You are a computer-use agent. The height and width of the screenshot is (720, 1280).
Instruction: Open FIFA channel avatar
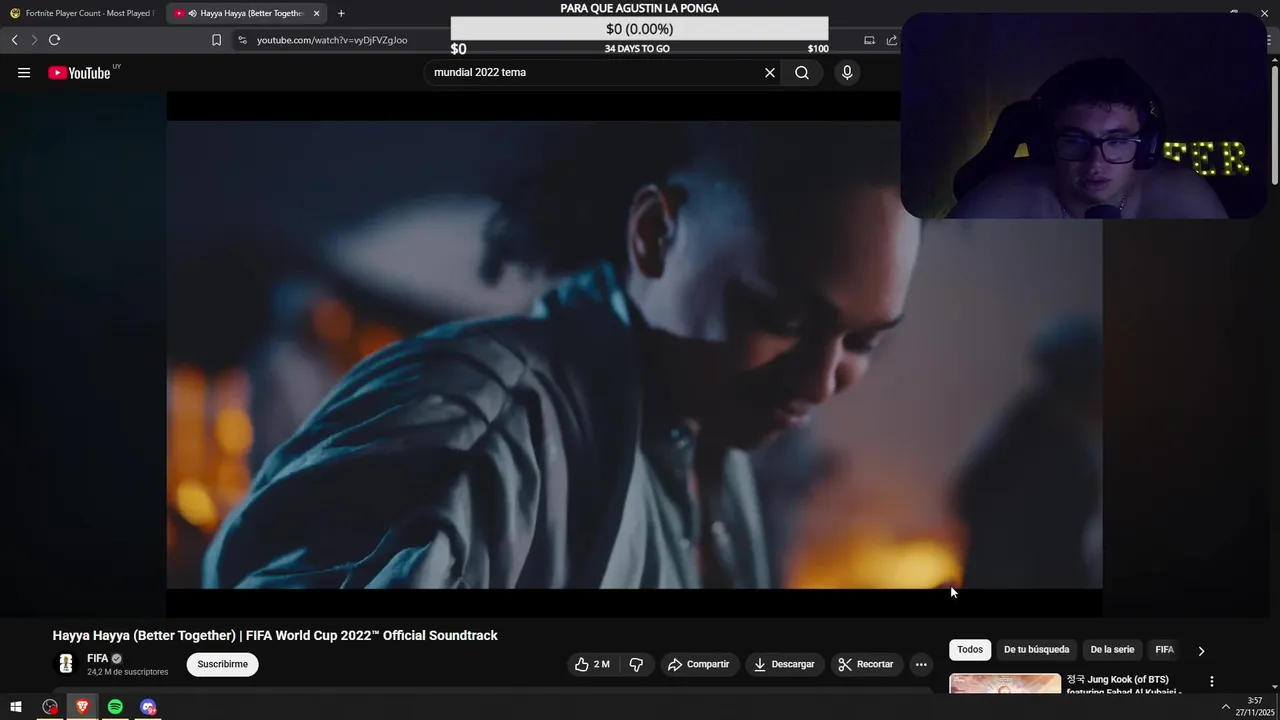[x=66, y=664]
